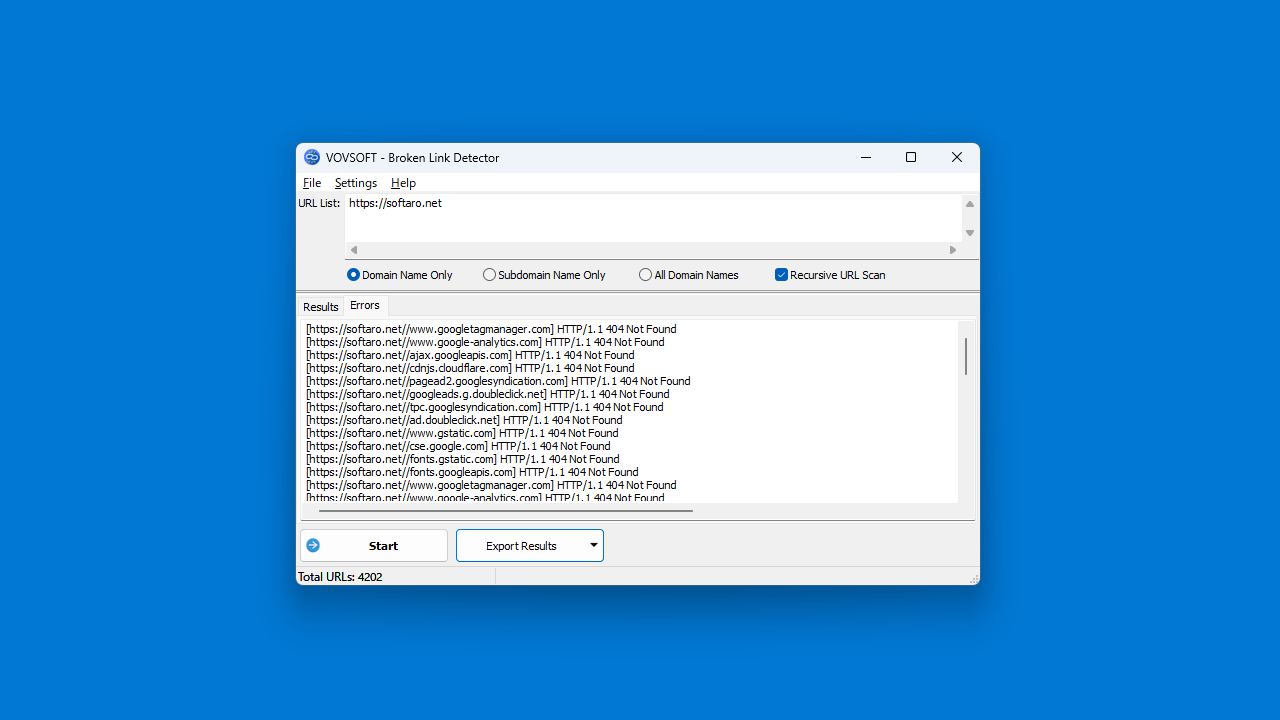Screen dimensions: 1280x720
Task: Click the errors list vertical scrollbar thumb
Action: (x=966, y=356)
